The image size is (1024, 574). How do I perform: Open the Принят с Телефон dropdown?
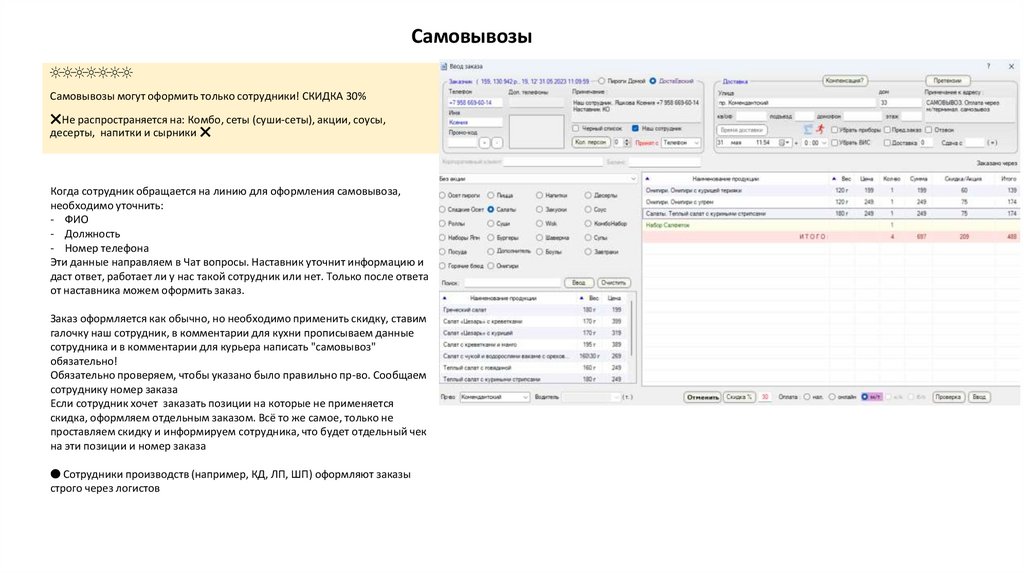pos(696,143)
